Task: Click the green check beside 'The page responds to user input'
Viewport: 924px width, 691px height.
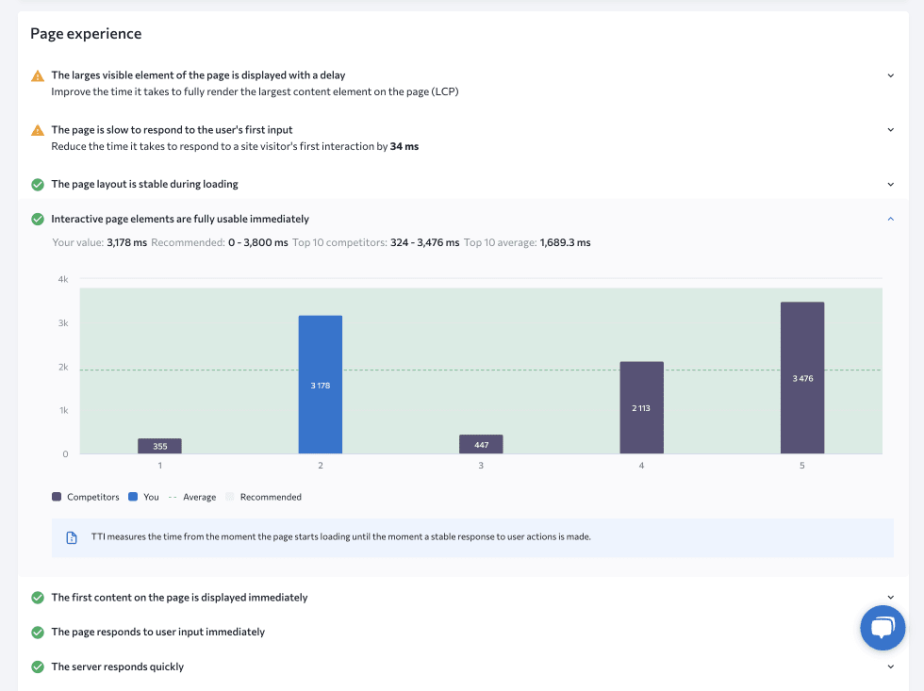Action: 39,632
